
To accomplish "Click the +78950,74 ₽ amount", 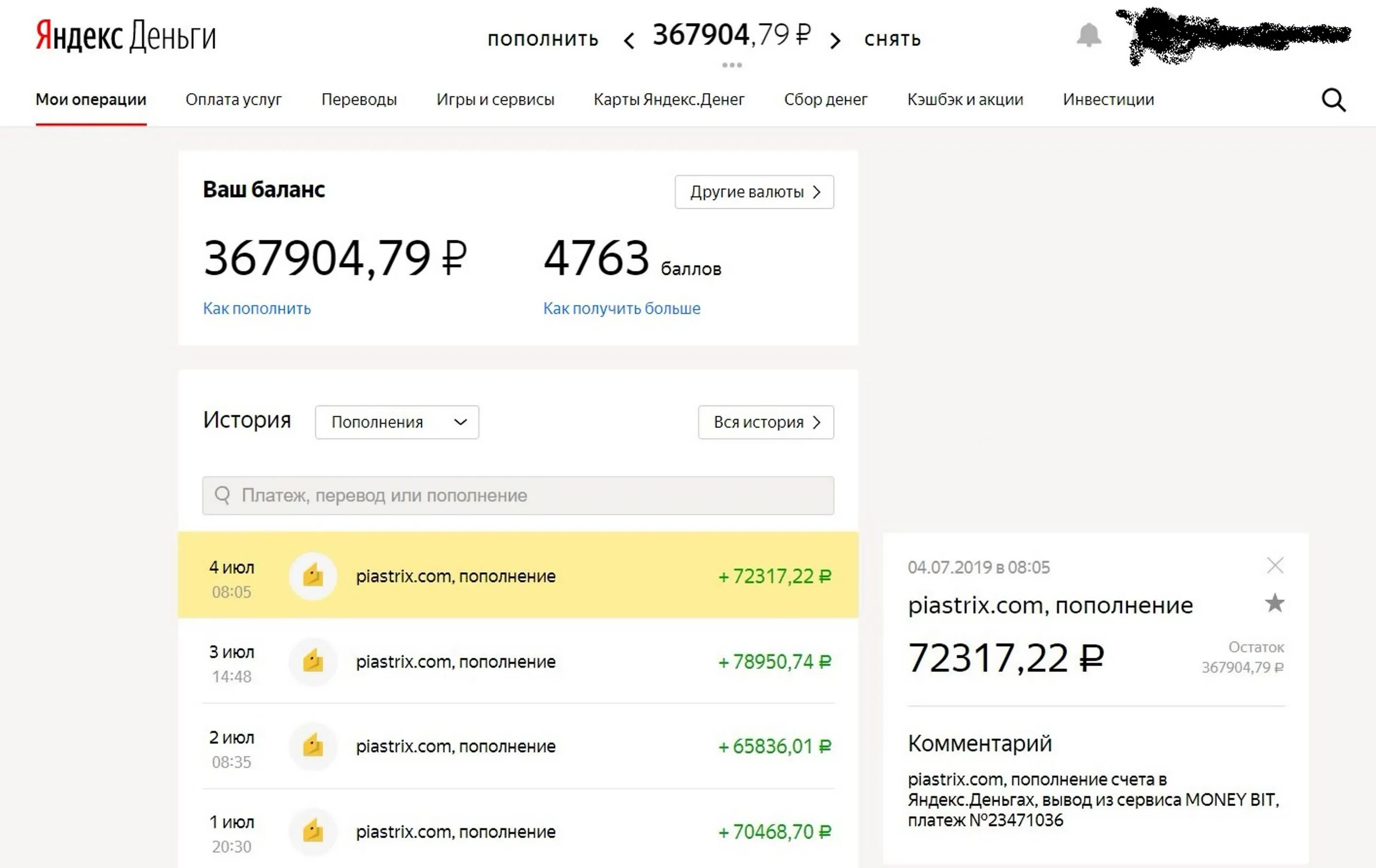I will point(774,662).
